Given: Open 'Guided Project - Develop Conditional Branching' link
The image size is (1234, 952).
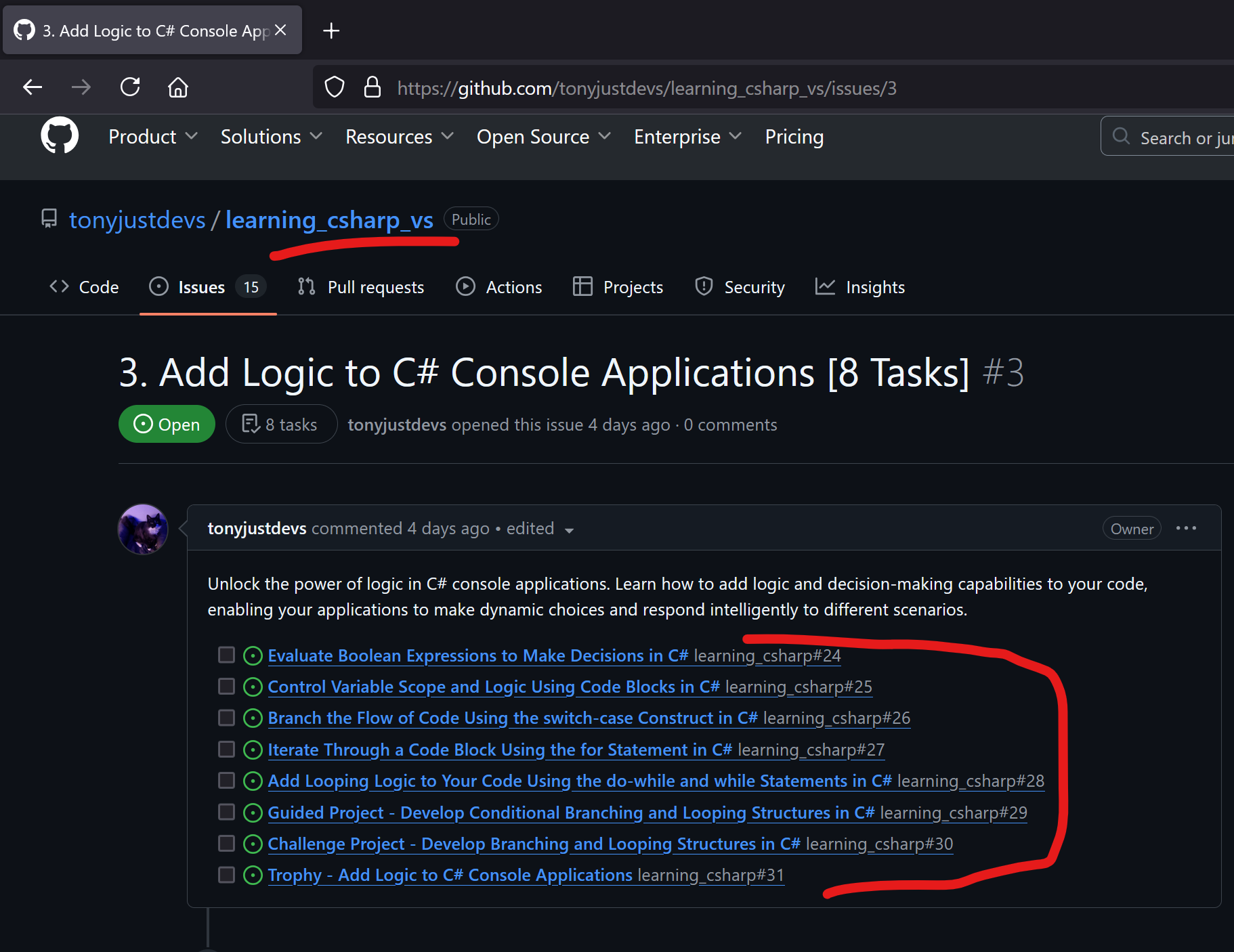Looking at the screenshot, I should [571, 813].
